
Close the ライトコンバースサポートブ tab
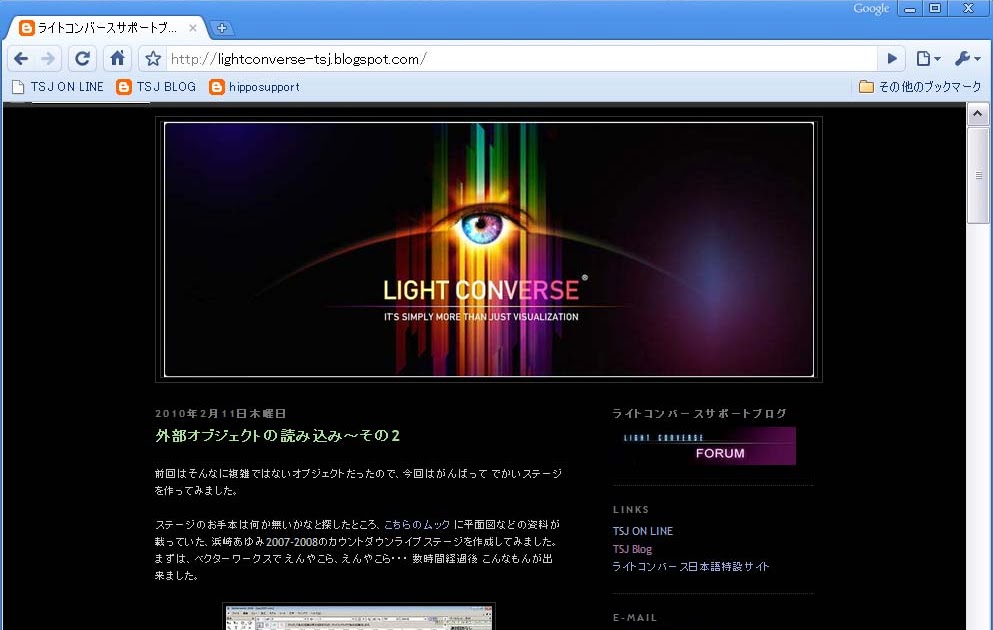click(193, 28)
